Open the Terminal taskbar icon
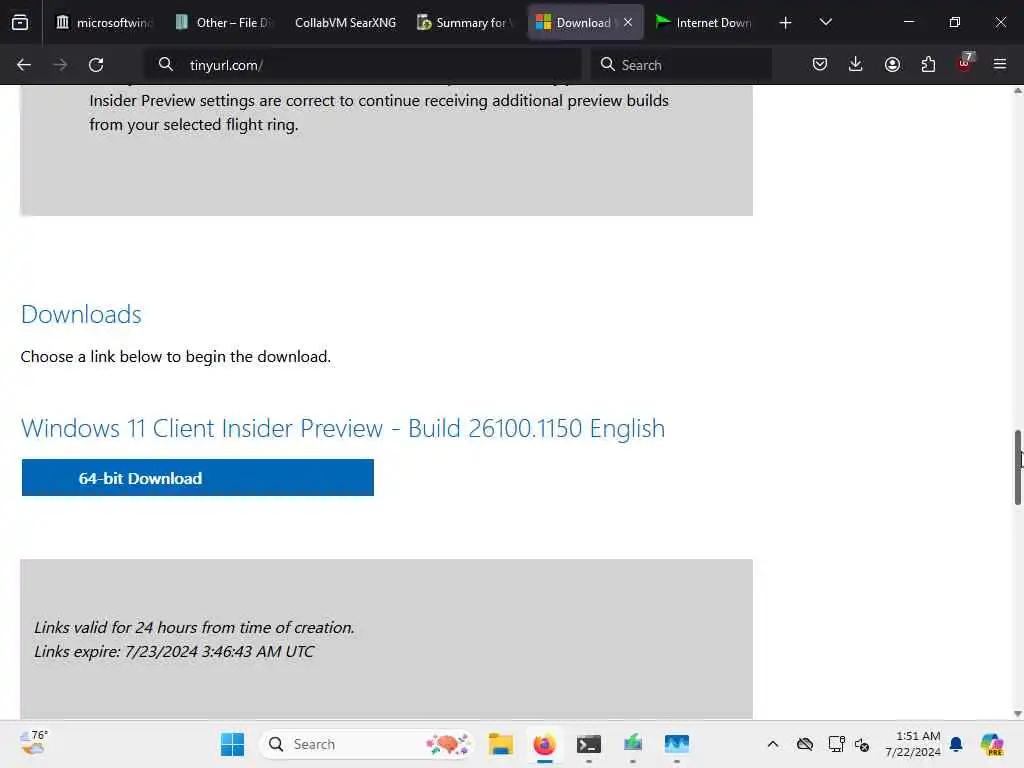The image size is (1024, 768). 588,744
